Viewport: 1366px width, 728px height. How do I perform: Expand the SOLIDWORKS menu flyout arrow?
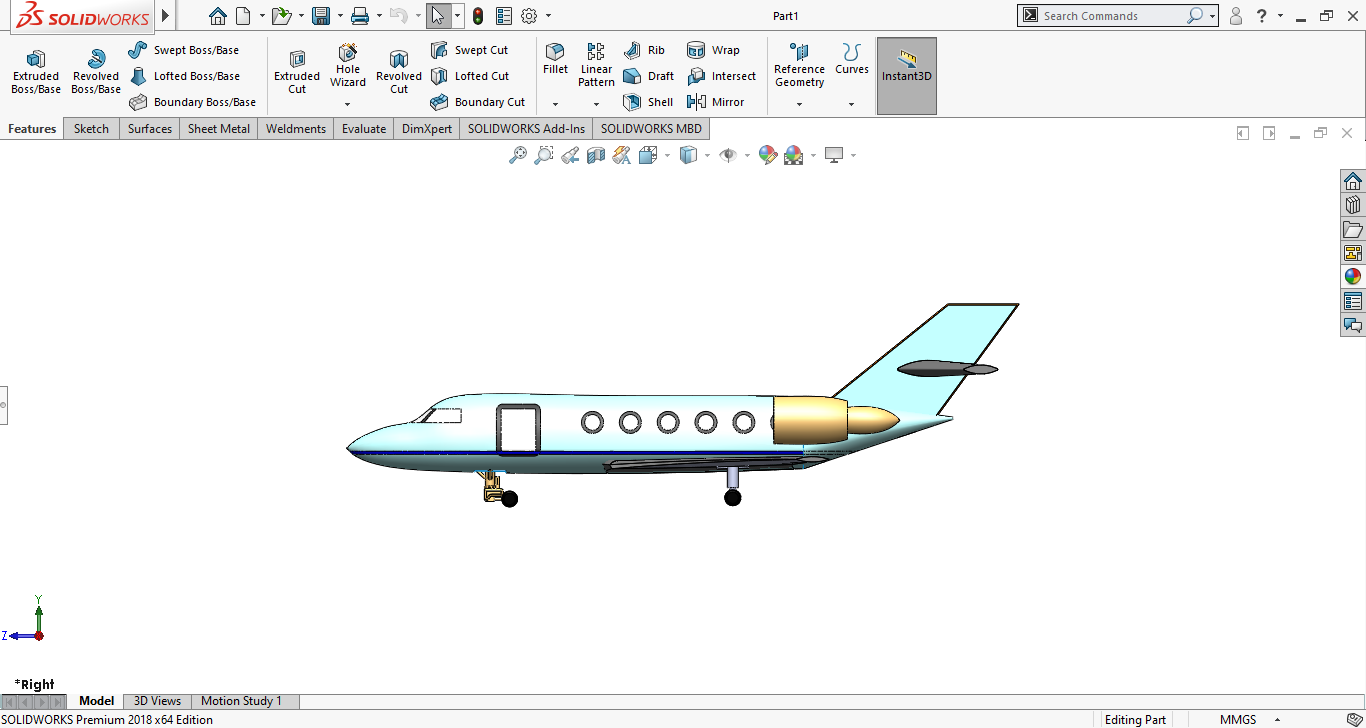[x=165, y=16]
